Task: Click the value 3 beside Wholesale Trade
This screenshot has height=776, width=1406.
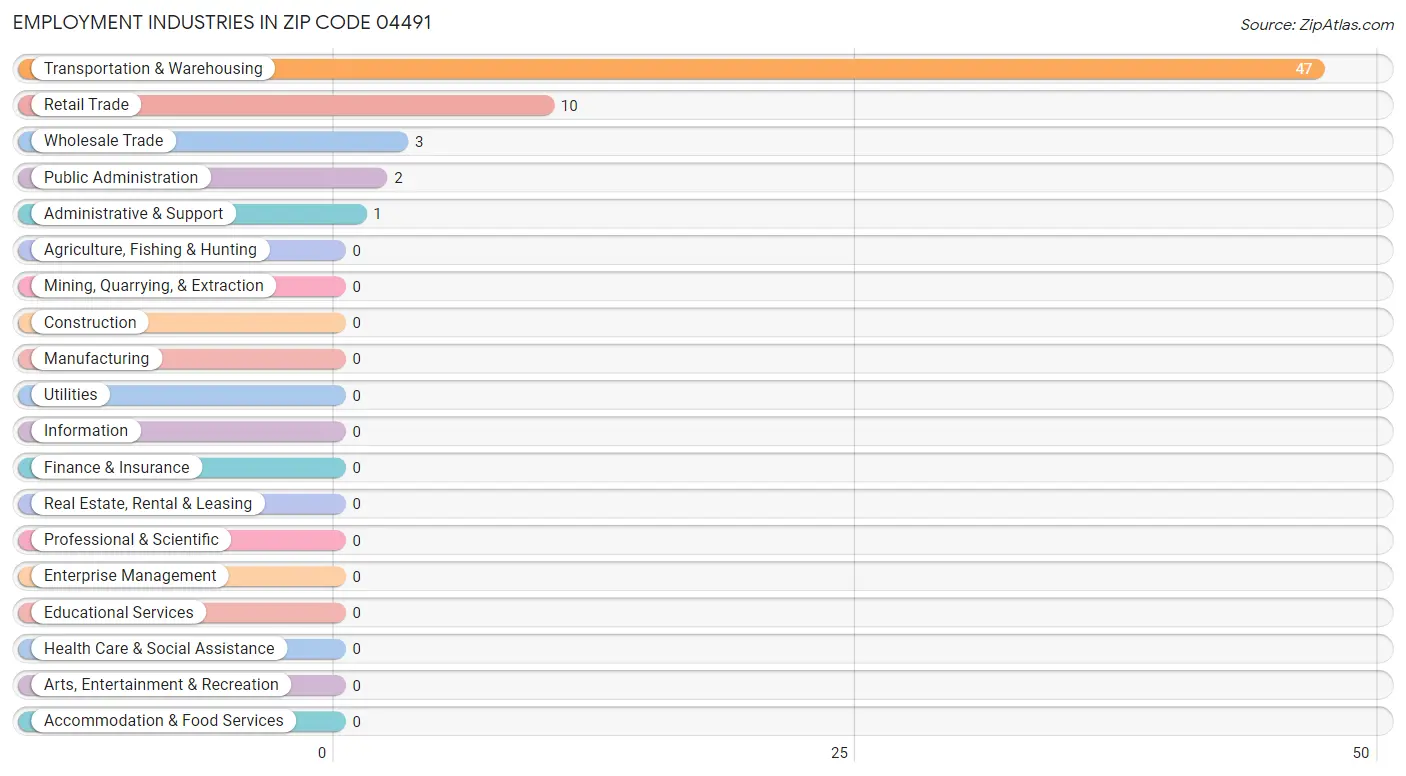Action: pyautogui.click(x=419, y=142)
